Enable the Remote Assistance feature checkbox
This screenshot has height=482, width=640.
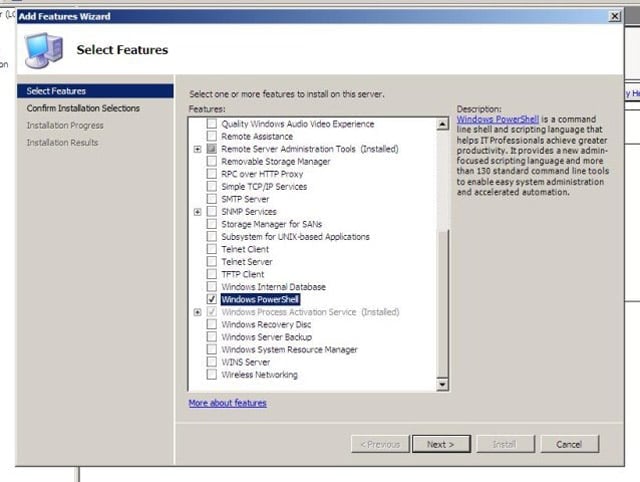(211, 136)
